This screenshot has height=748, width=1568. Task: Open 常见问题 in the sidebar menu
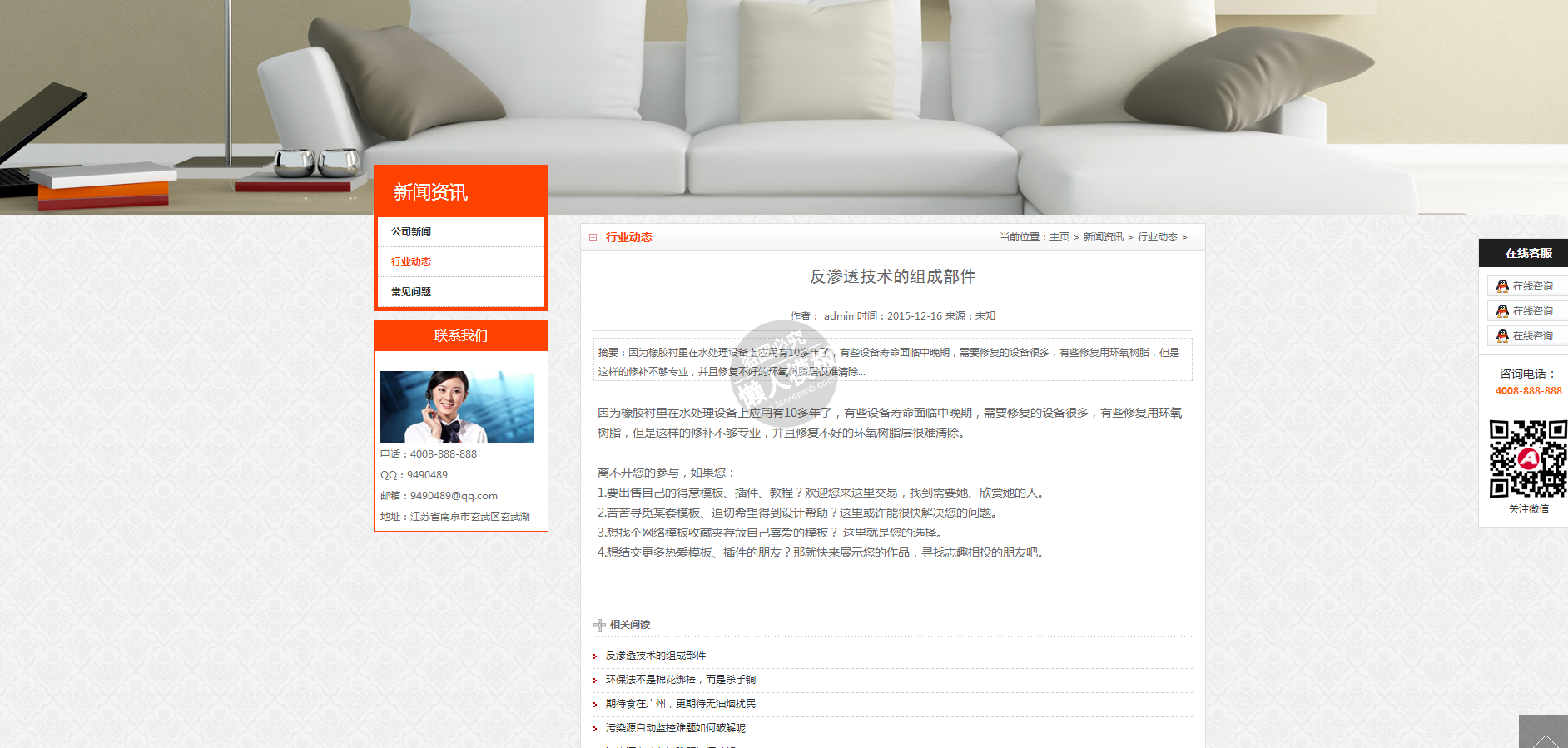tap(460, 292)
